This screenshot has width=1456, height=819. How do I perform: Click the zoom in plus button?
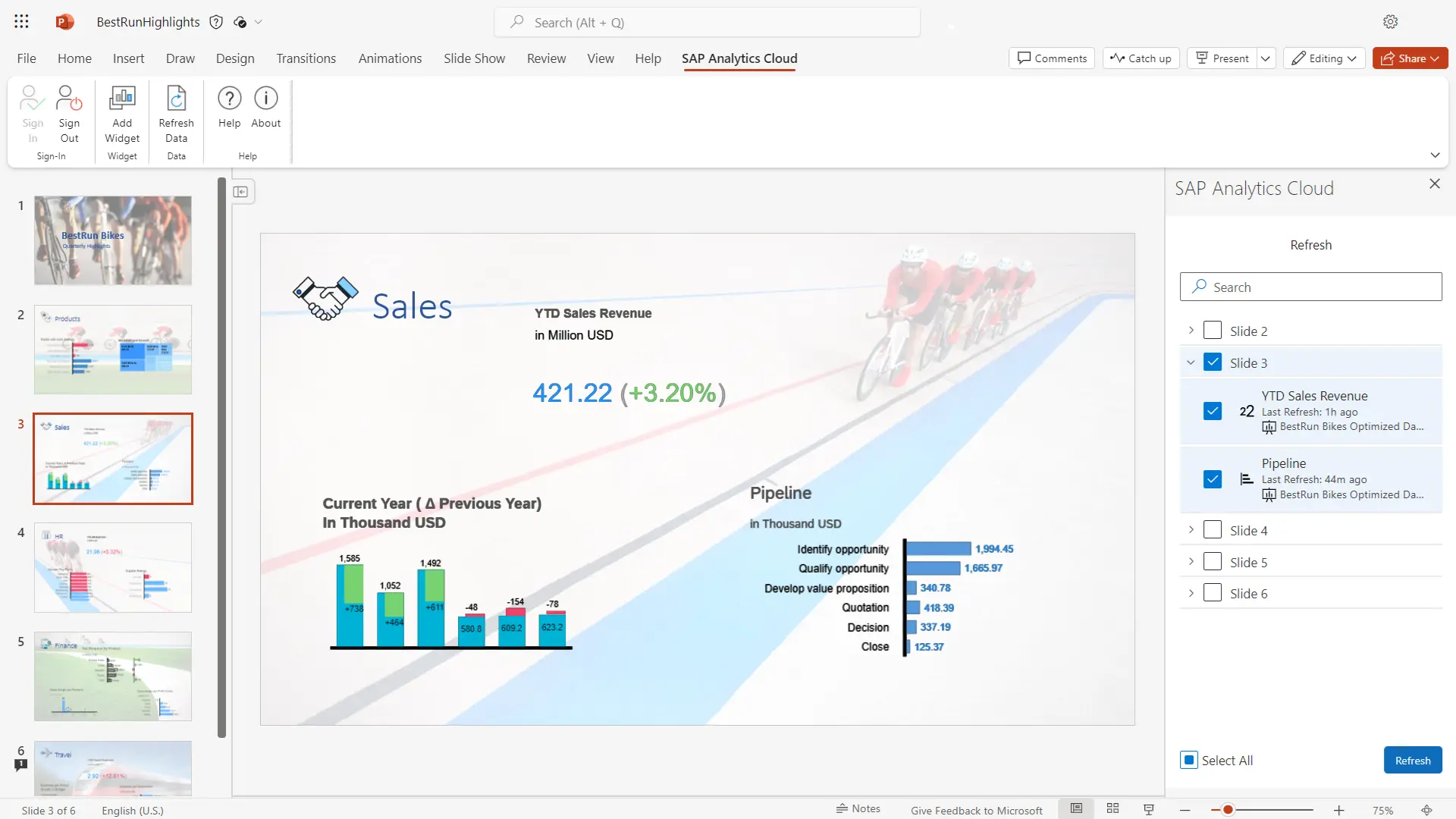(1339, 810)
